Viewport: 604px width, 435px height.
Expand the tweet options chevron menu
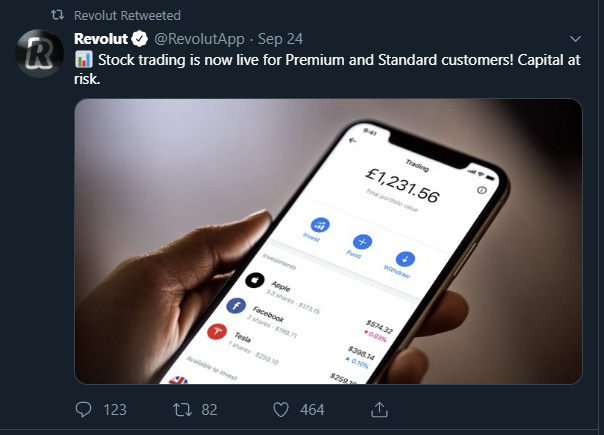575,39
